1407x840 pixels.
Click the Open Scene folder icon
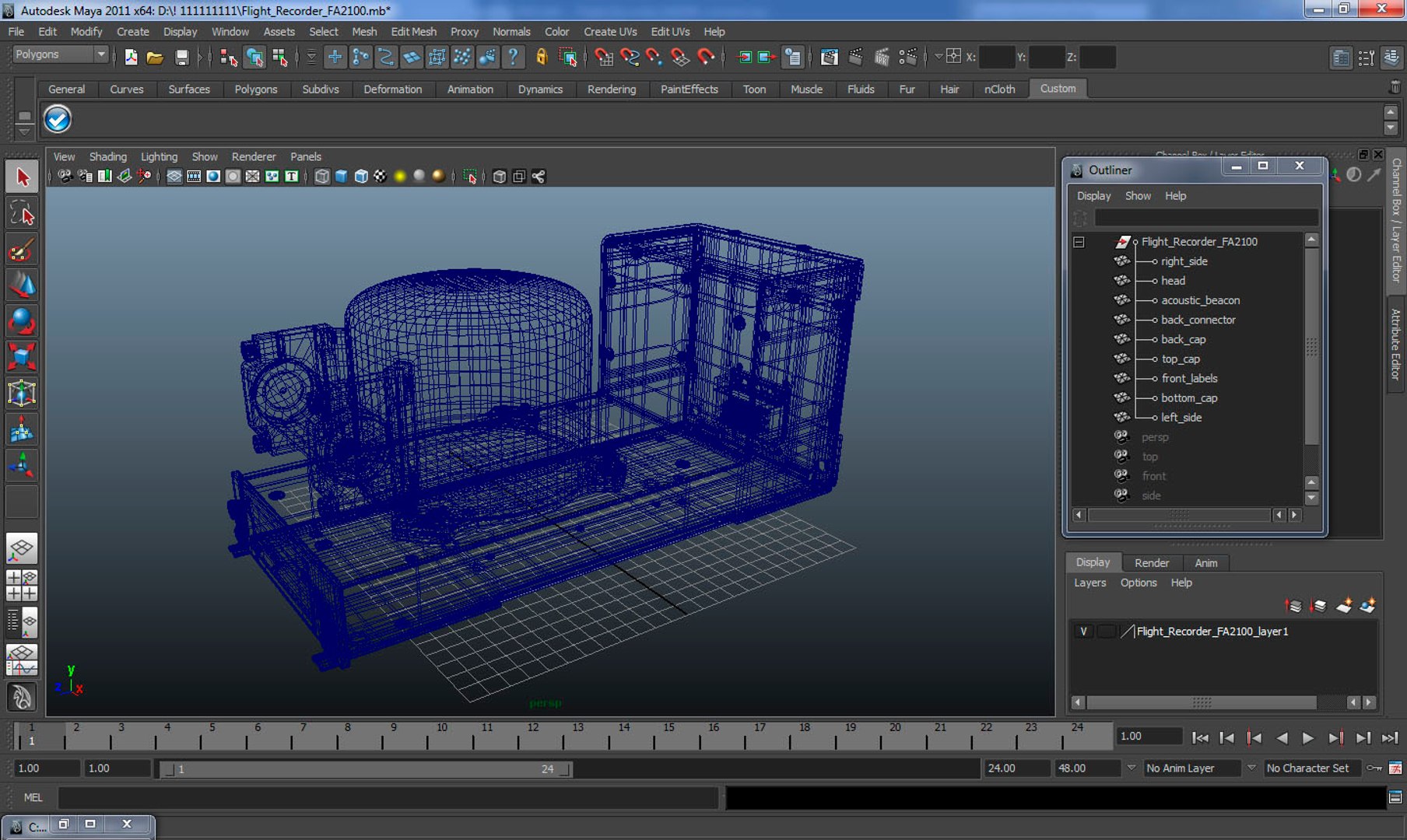pyautogui.click(x=155, y=57)
